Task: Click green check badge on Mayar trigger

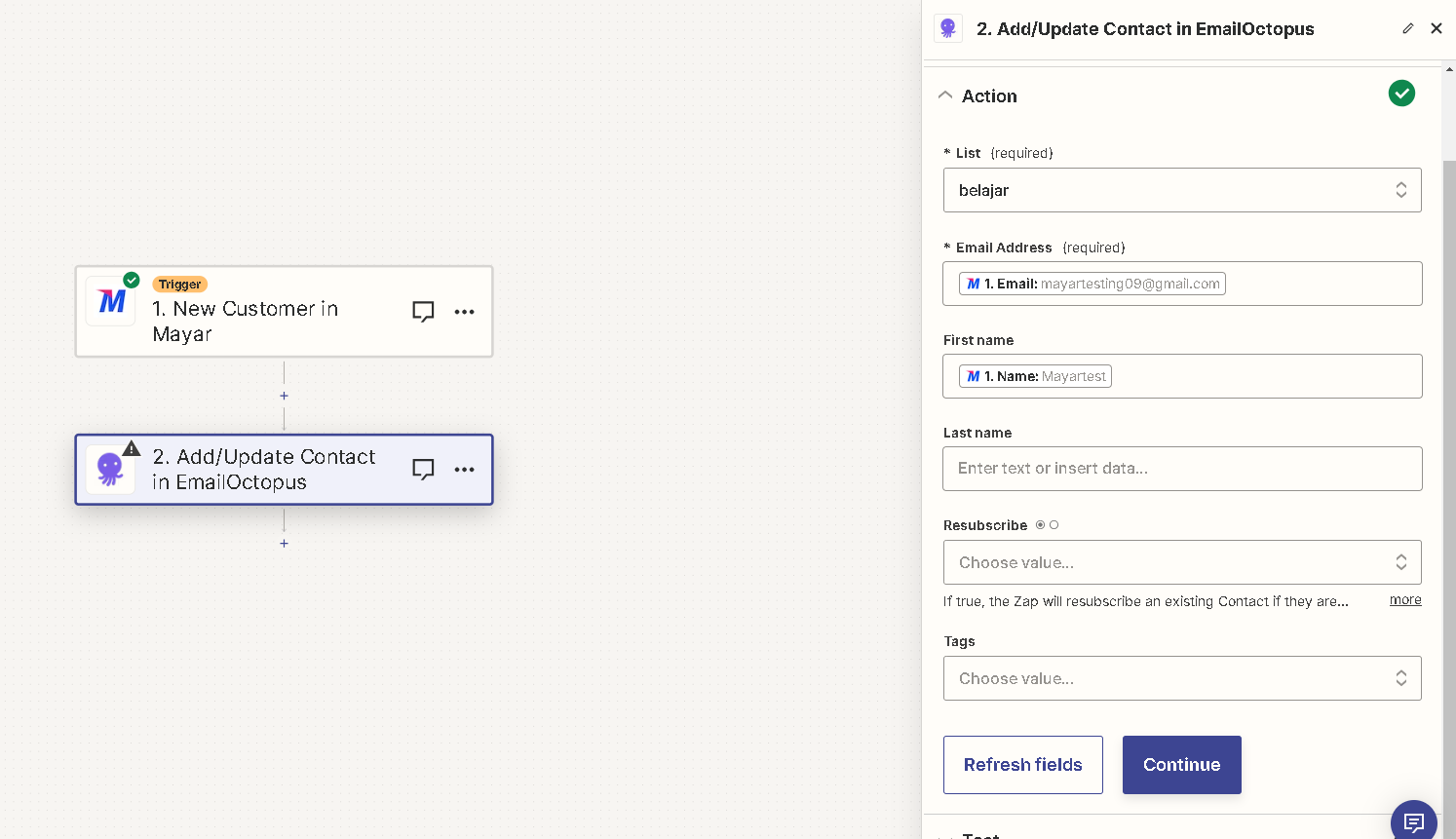Action: tap(132, 281)
